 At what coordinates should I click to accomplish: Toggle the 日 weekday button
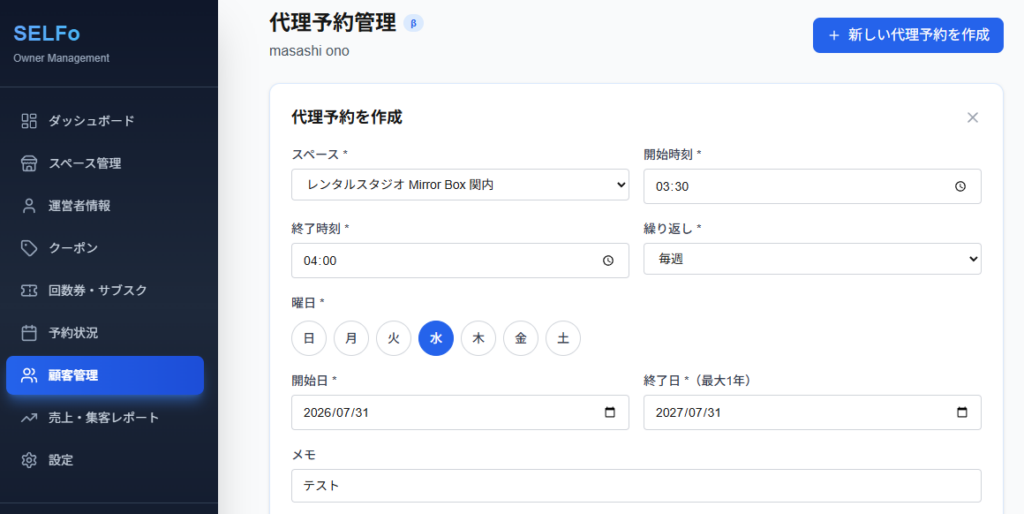[x=309, y=338]
